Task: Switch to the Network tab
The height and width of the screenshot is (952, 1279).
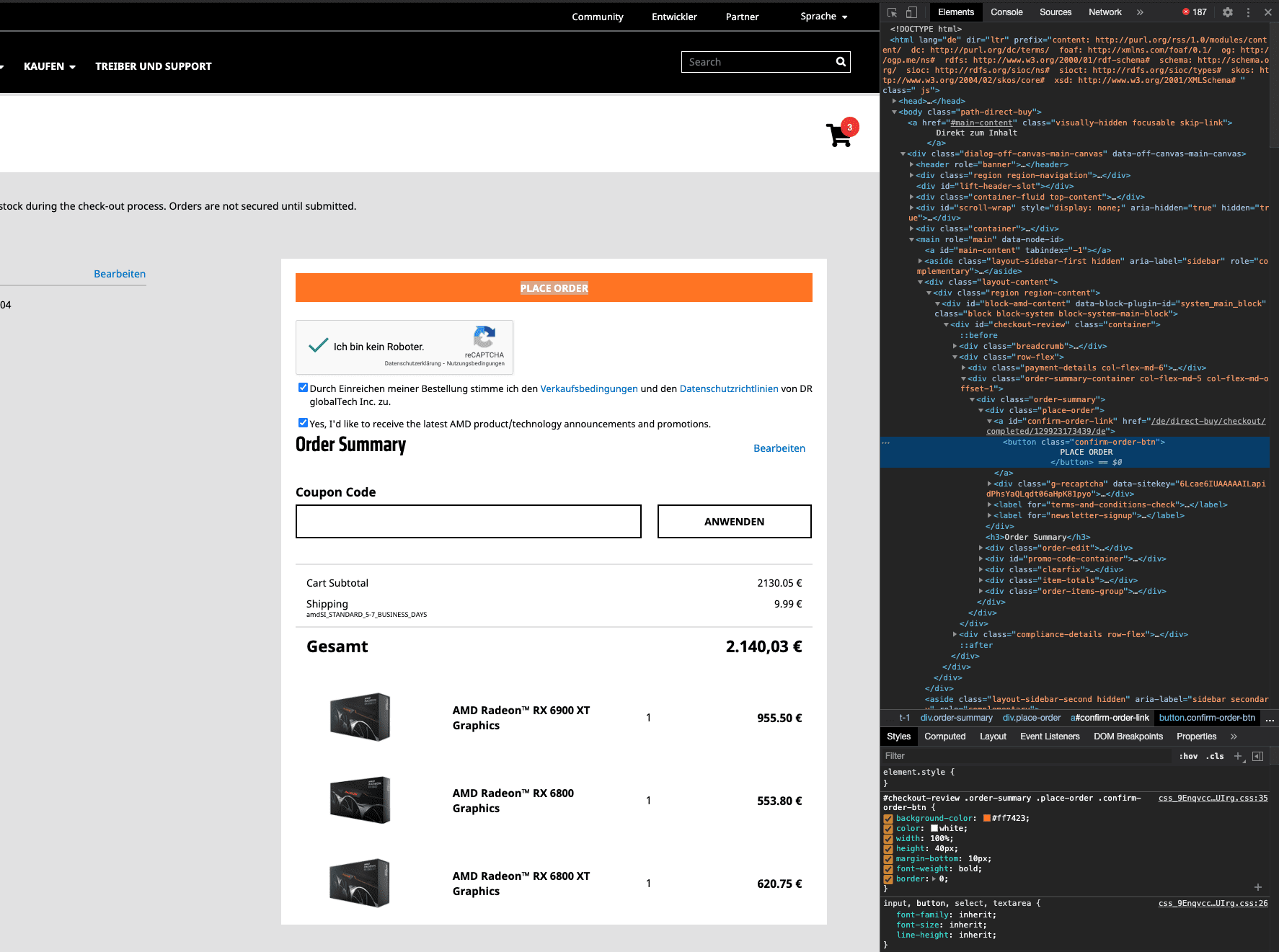Action: [x=1105, y=12]
